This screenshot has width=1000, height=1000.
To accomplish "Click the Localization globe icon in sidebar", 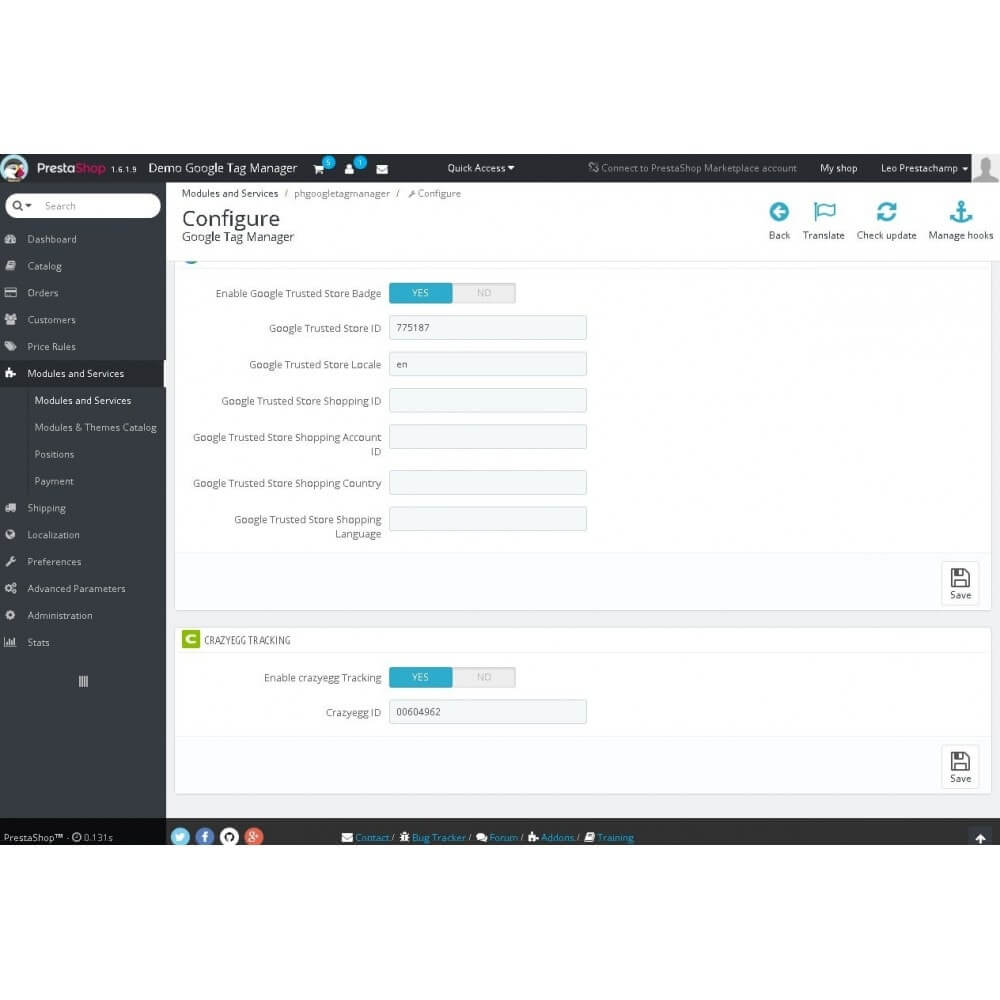I will point(10,534).
